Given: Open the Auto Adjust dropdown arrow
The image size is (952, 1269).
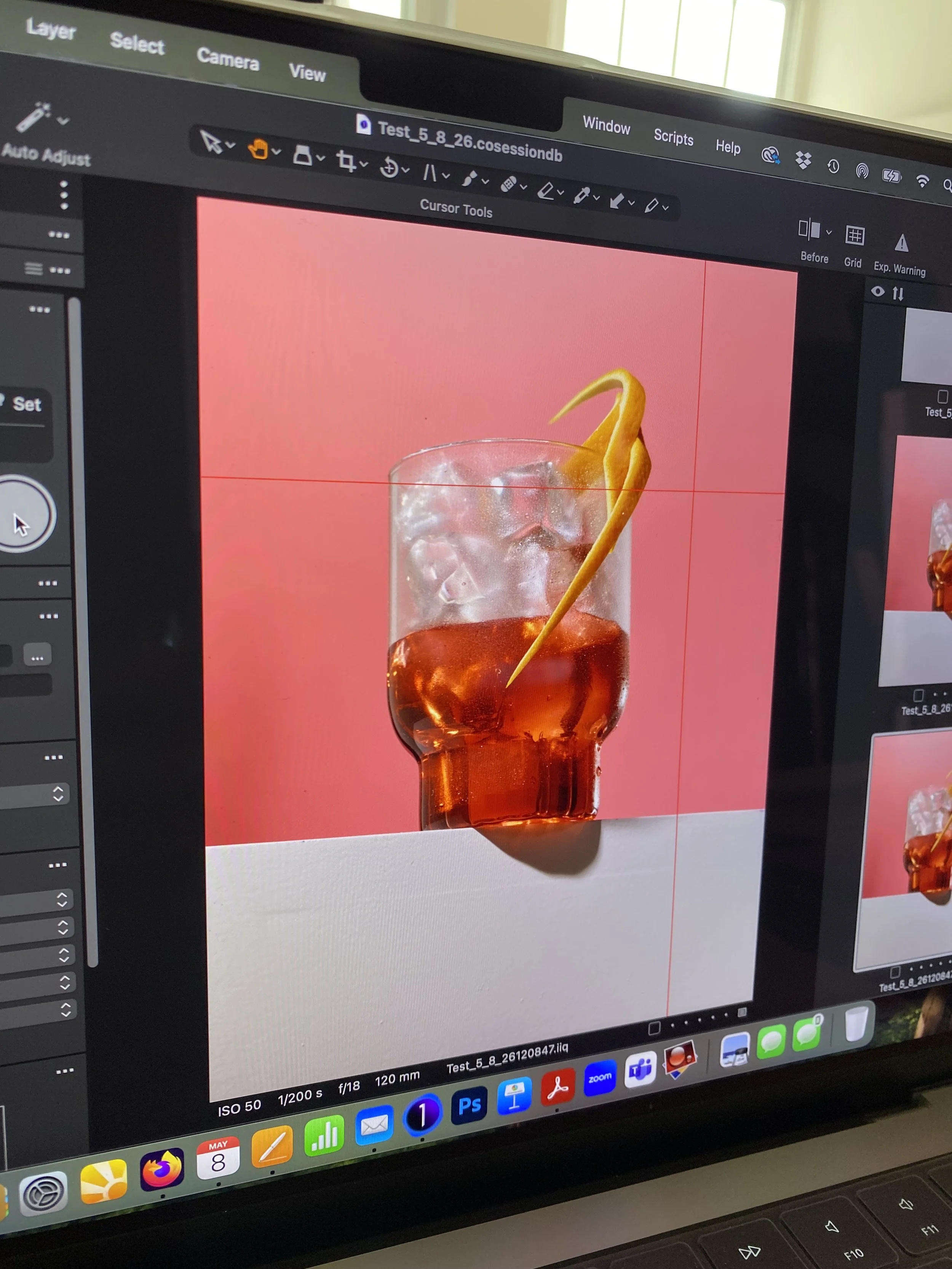Looking at the screenshot, I should click(x=63, y=120).
